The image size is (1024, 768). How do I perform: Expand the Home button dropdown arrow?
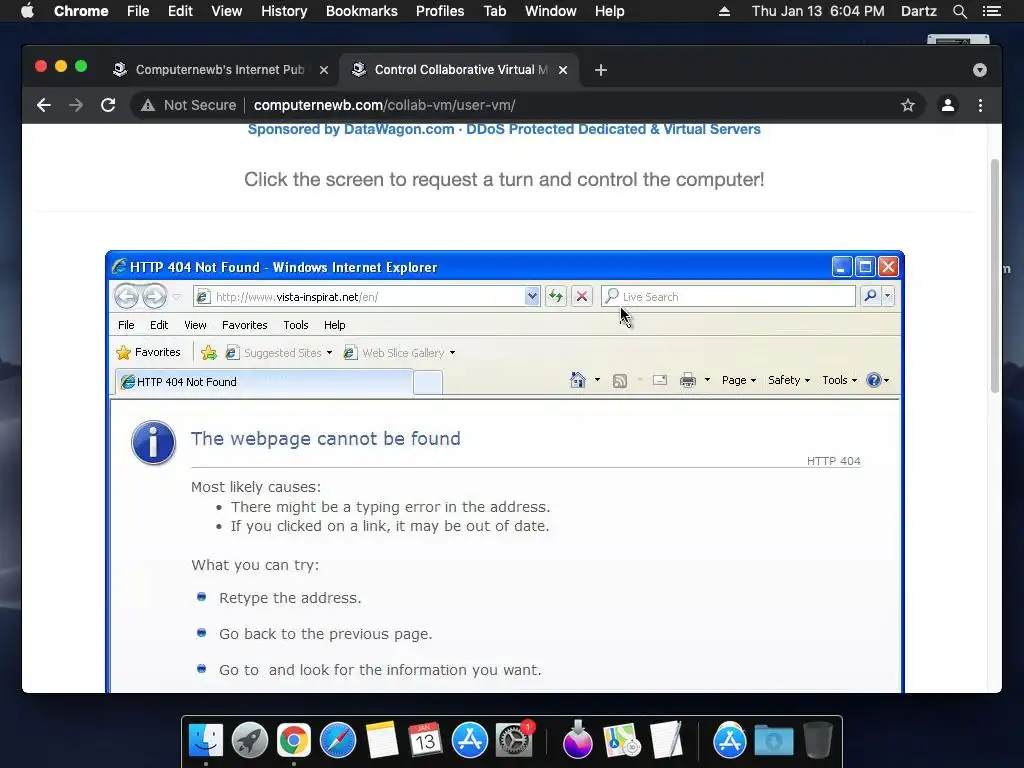pyautogui.click(x=597, y=380)
